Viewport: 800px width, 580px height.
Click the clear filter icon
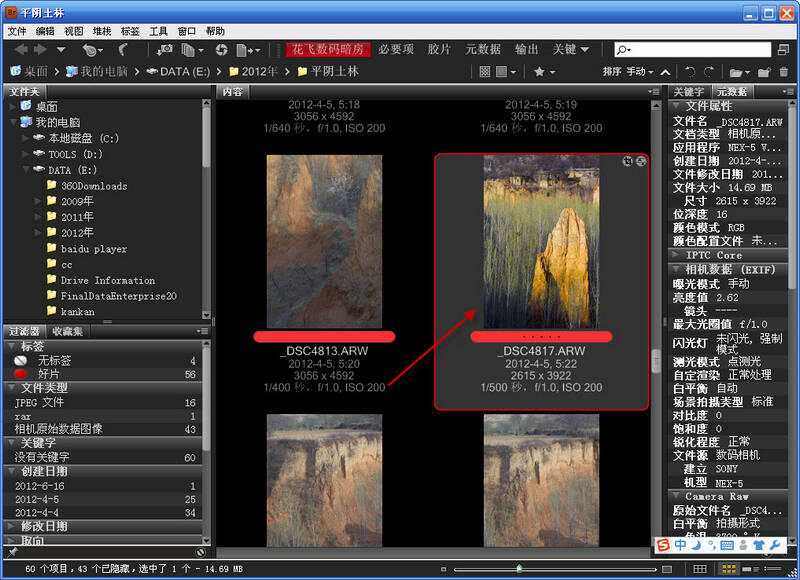200,552
